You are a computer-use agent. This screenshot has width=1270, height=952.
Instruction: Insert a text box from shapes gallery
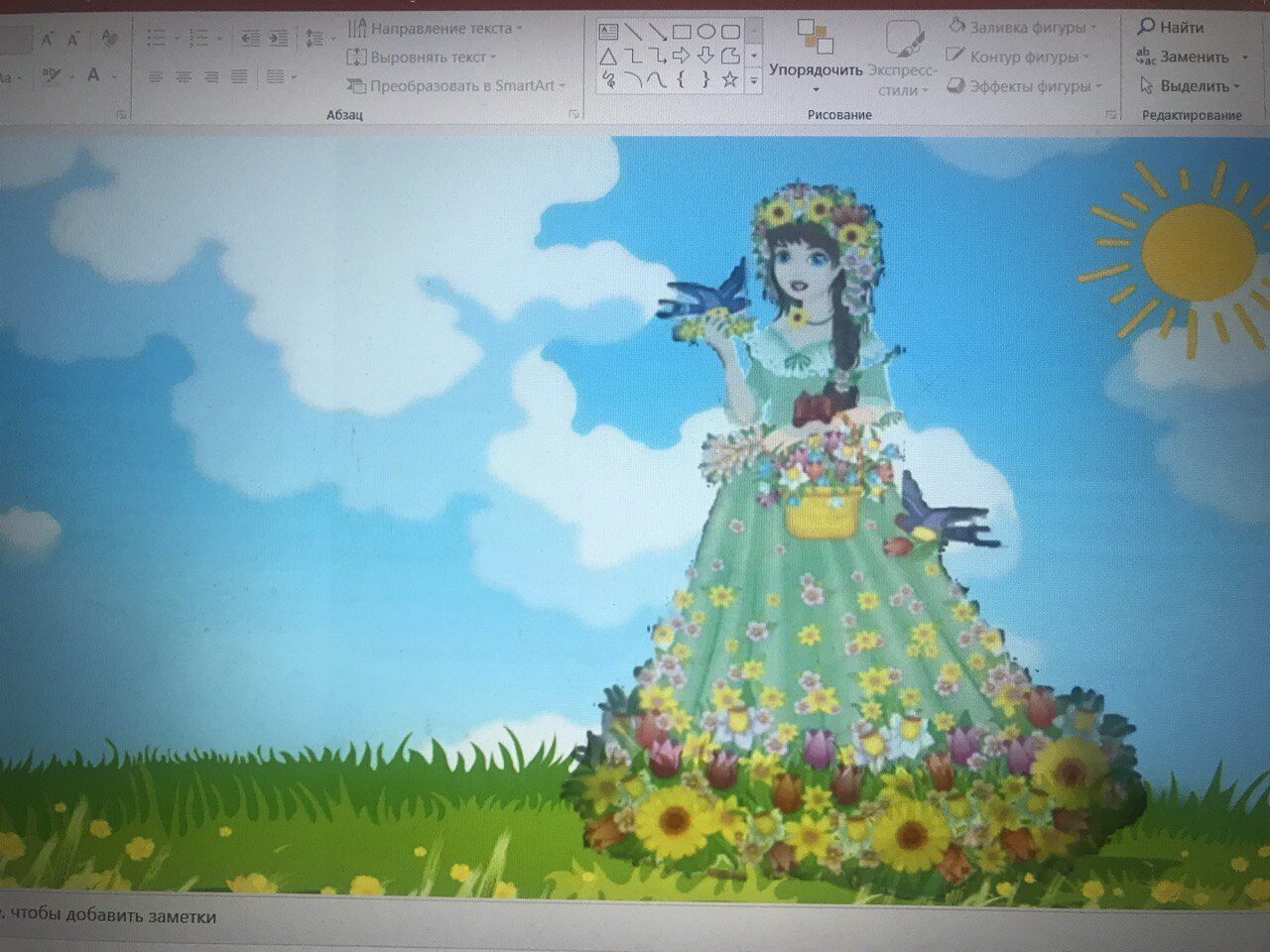coord(608,32)
